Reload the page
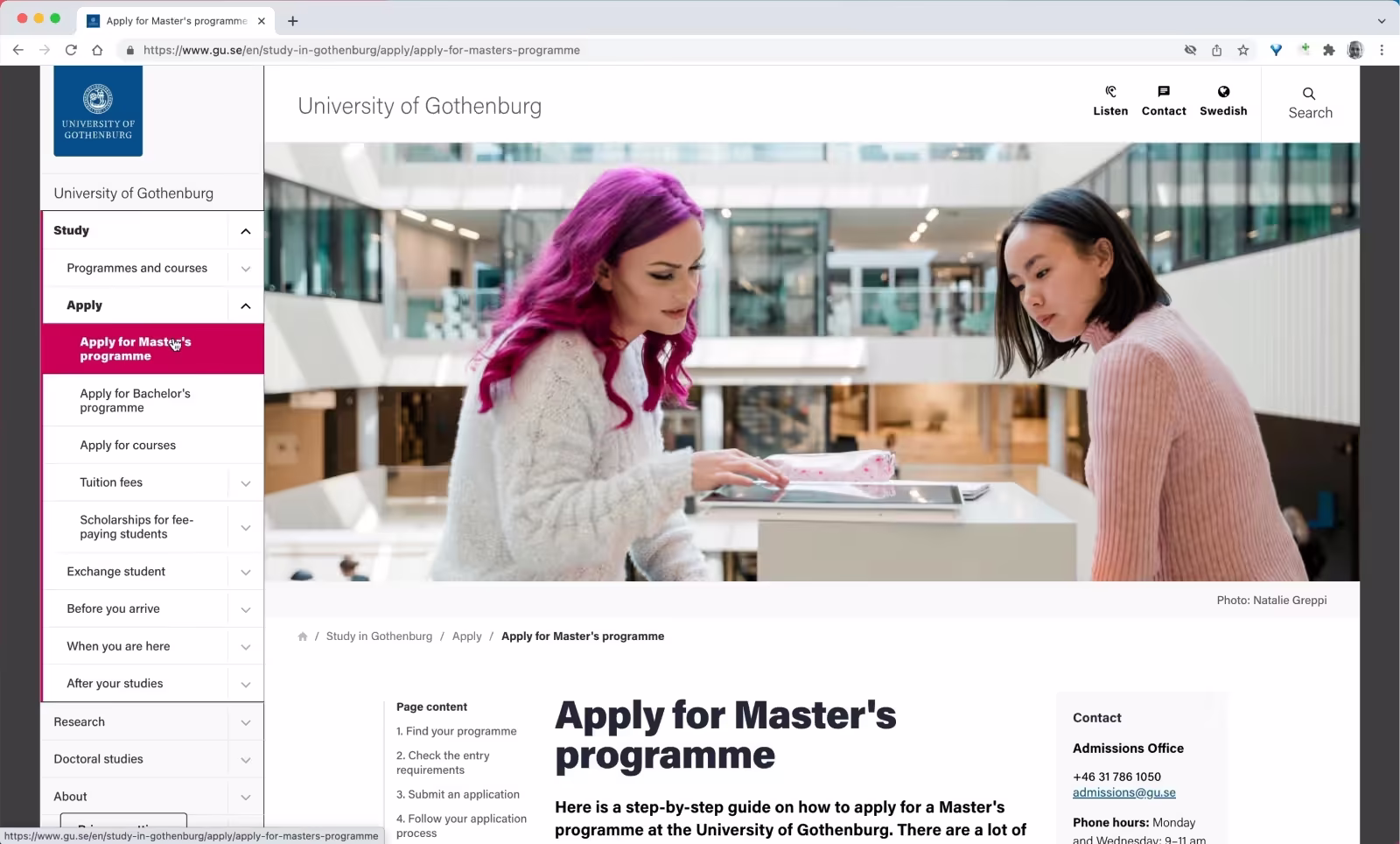1400x844 pixels. click(x=71, y=50)
